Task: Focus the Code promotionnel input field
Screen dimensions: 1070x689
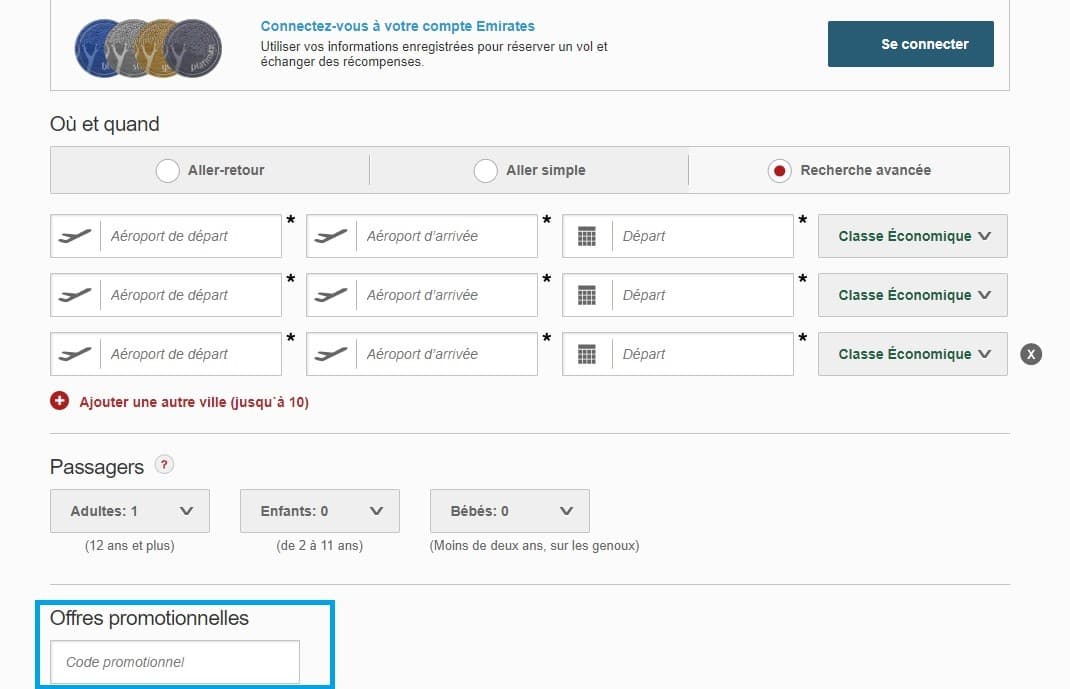Action: click(175, 662)
